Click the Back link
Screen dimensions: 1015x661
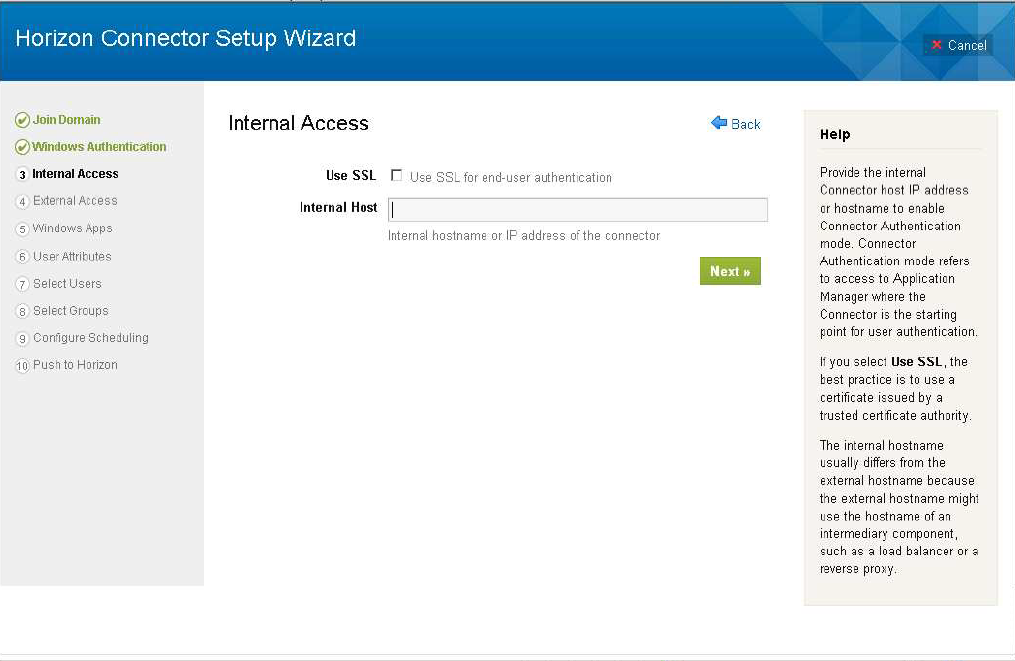pyautogui.click(x=745, y=124)
